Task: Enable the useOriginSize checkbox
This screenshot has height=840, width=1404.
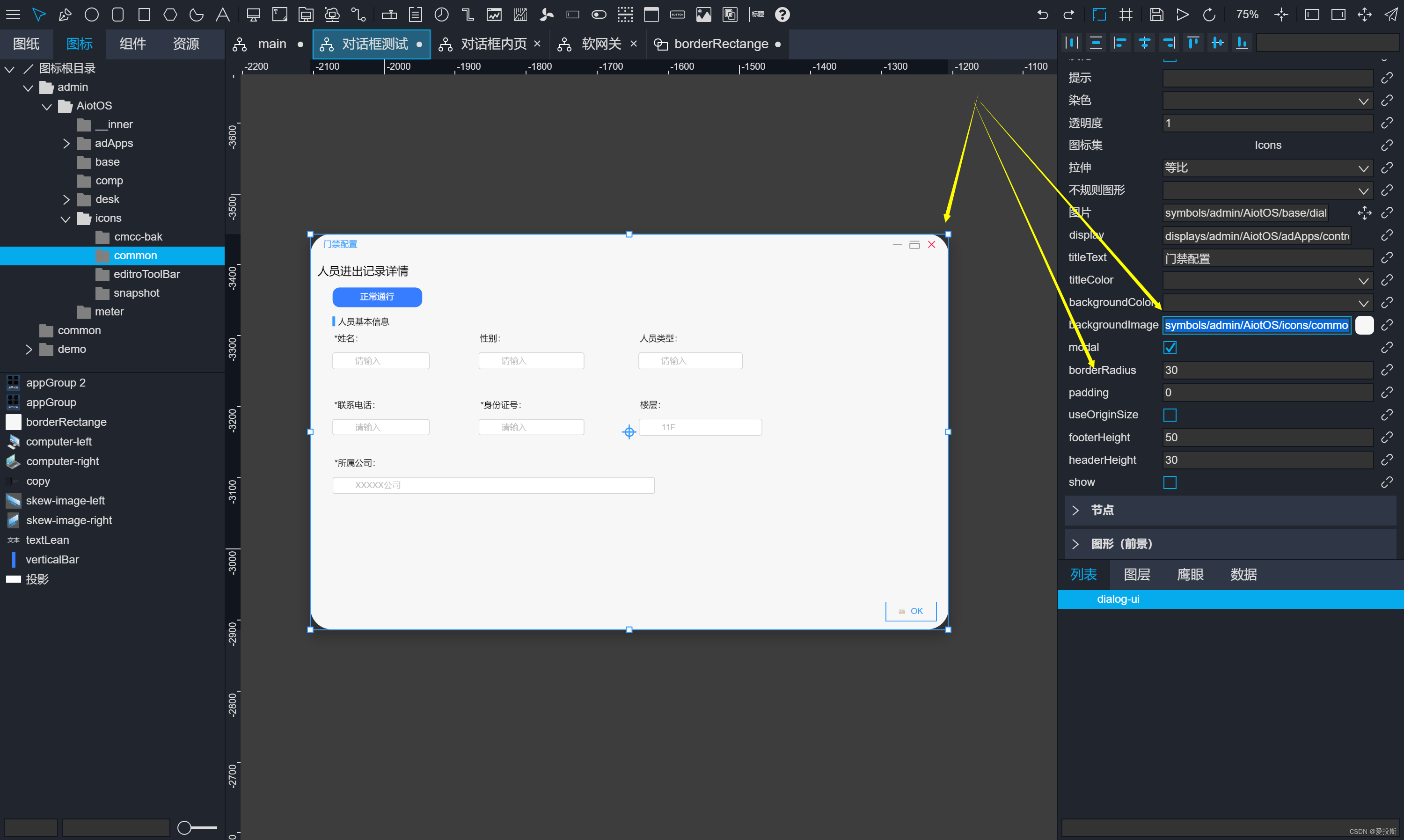Action: click(1170, 415)
